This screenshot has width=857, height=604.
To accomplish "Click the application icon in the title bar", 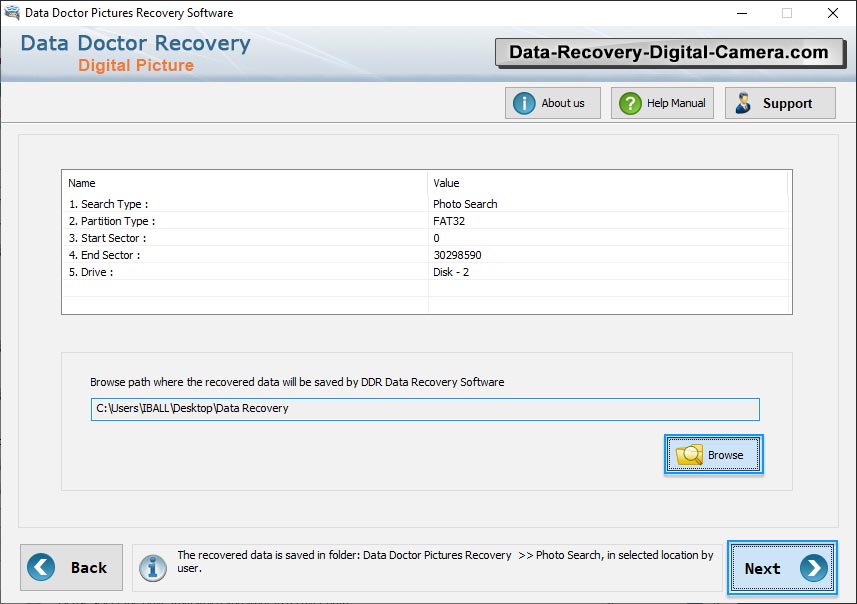I will 11,13.
